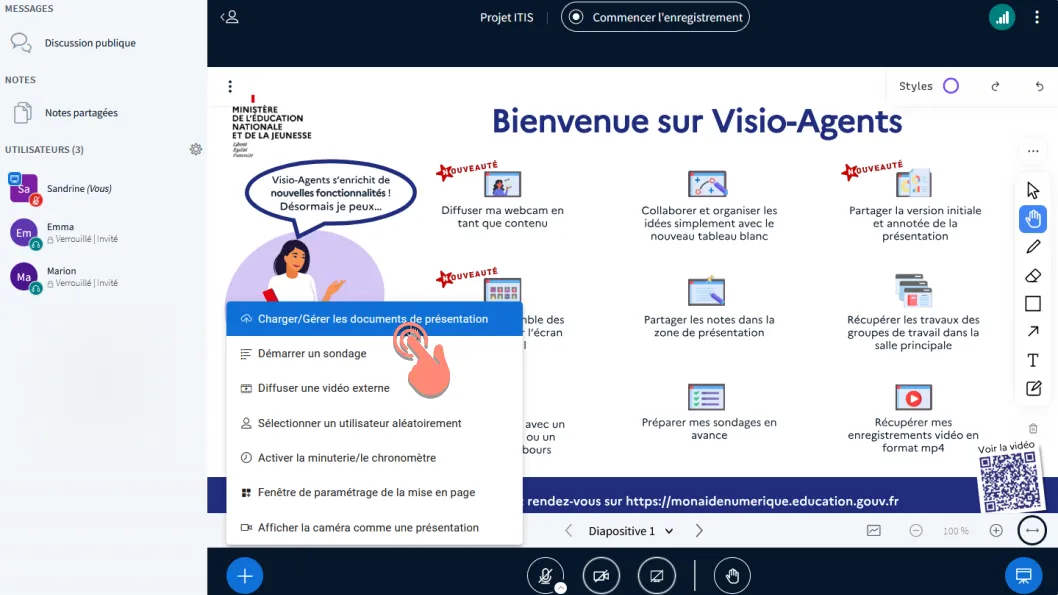
Task: Choose Fenêtre de paramétrage de la mise en page
Action: [374, 492]
